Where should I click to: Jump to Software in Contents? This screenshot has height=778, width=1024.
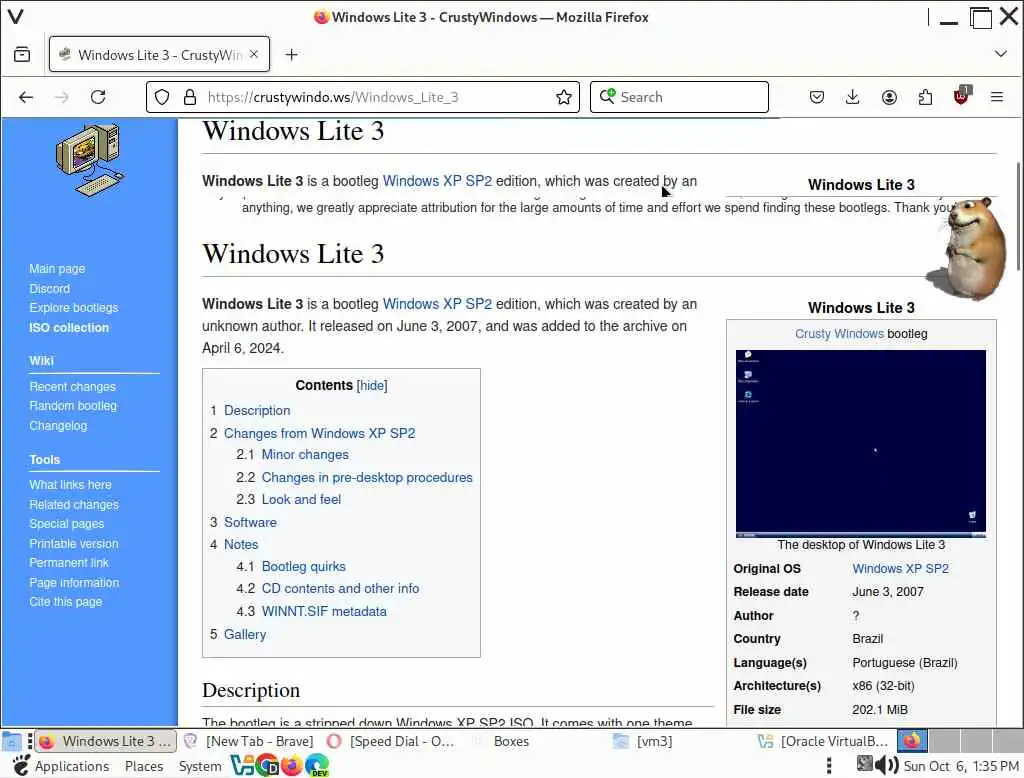click(x=250, y=522)
